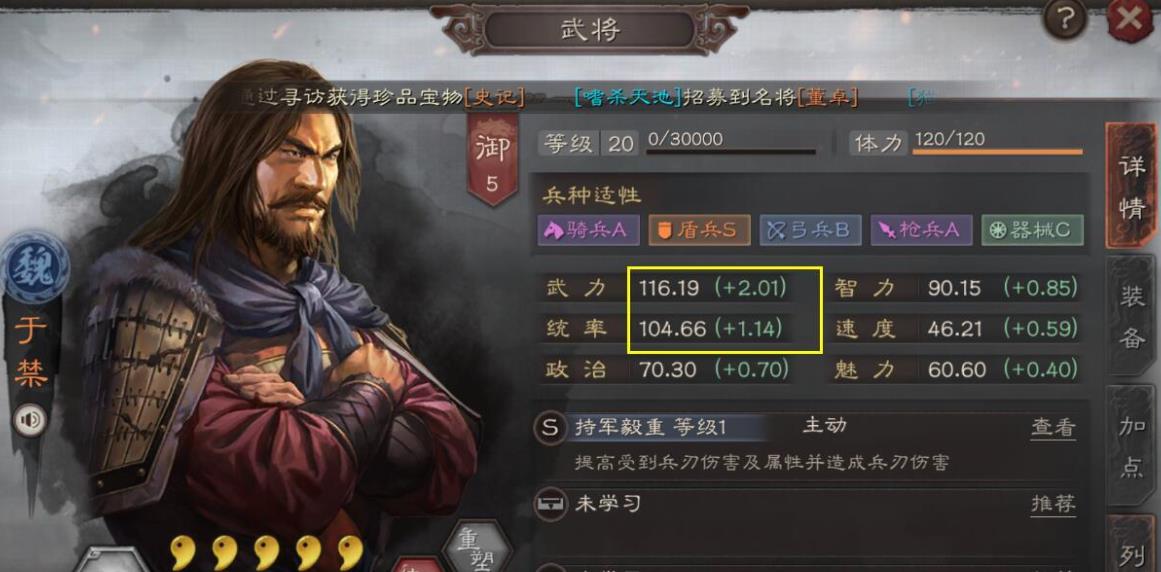Play Yu Jin's voice with speaker icon
The image size is (1161, 572).
click(30, 421)
